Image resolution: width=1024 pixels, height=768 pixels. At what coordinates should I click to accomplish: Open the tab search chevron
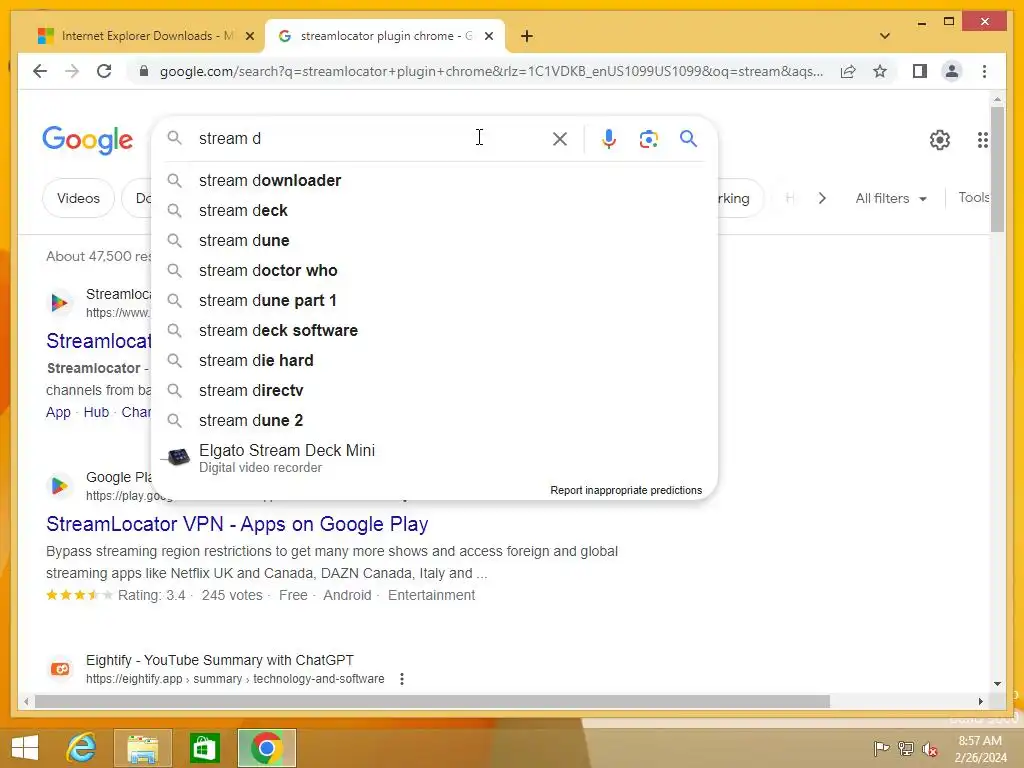click(885, 36)
